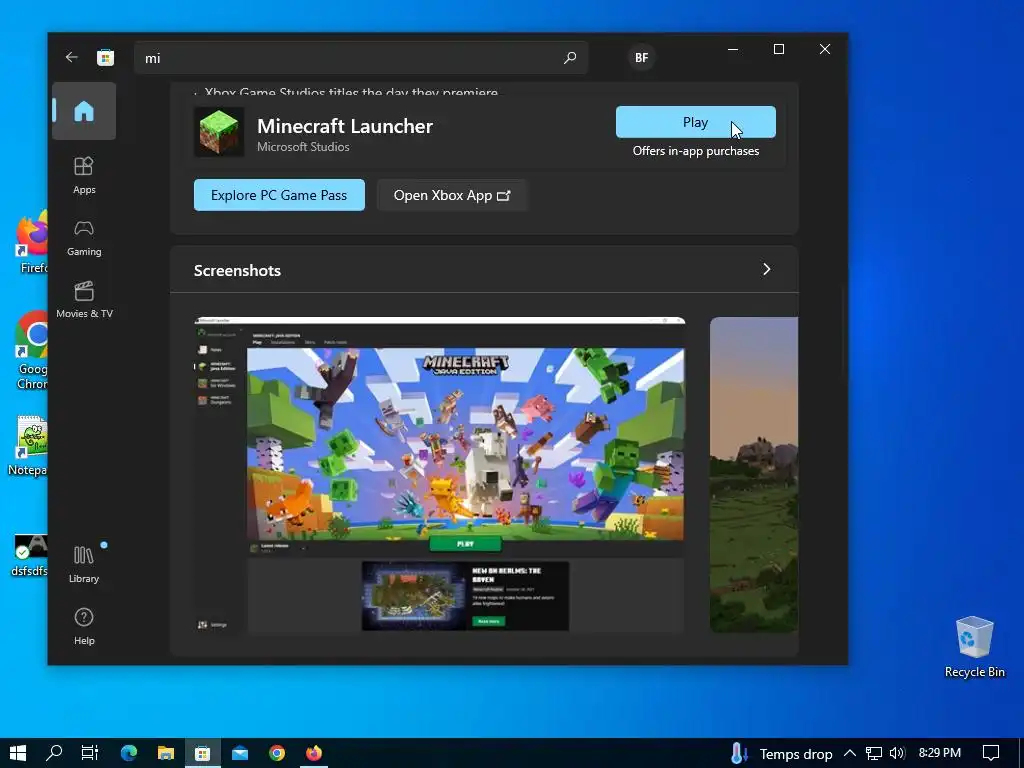The height and width of the screenshot is (768, 1024).
Task: Click the Play button for Minecraft Launcher
Action: coord(696,122)
